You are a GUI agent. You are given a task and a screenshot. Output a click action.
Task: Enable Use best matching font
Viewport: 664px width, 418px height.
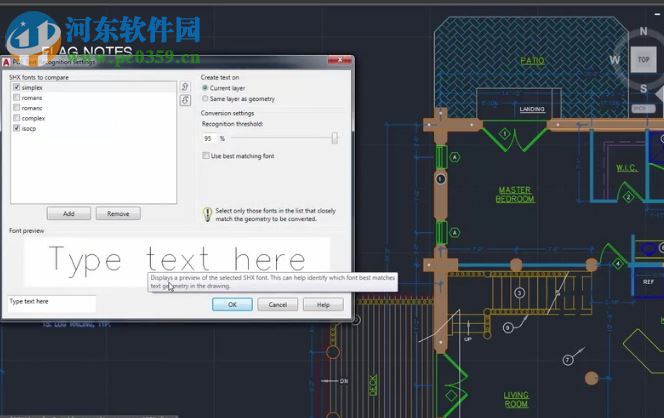(x=206, y=156)
